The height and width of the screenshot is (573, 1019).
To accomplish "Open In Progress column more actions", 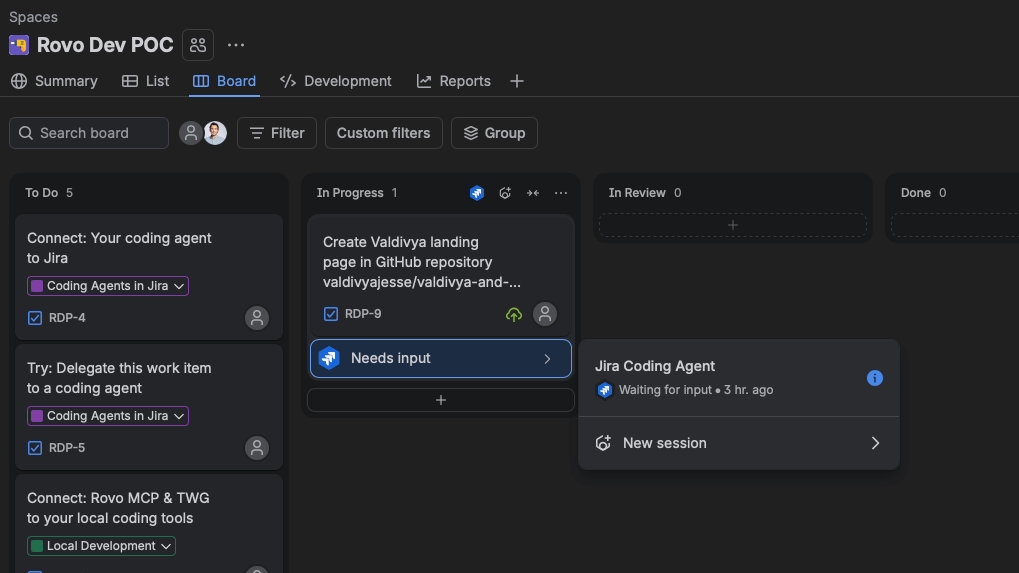I will pyautogui.click(x=561, y=193).
